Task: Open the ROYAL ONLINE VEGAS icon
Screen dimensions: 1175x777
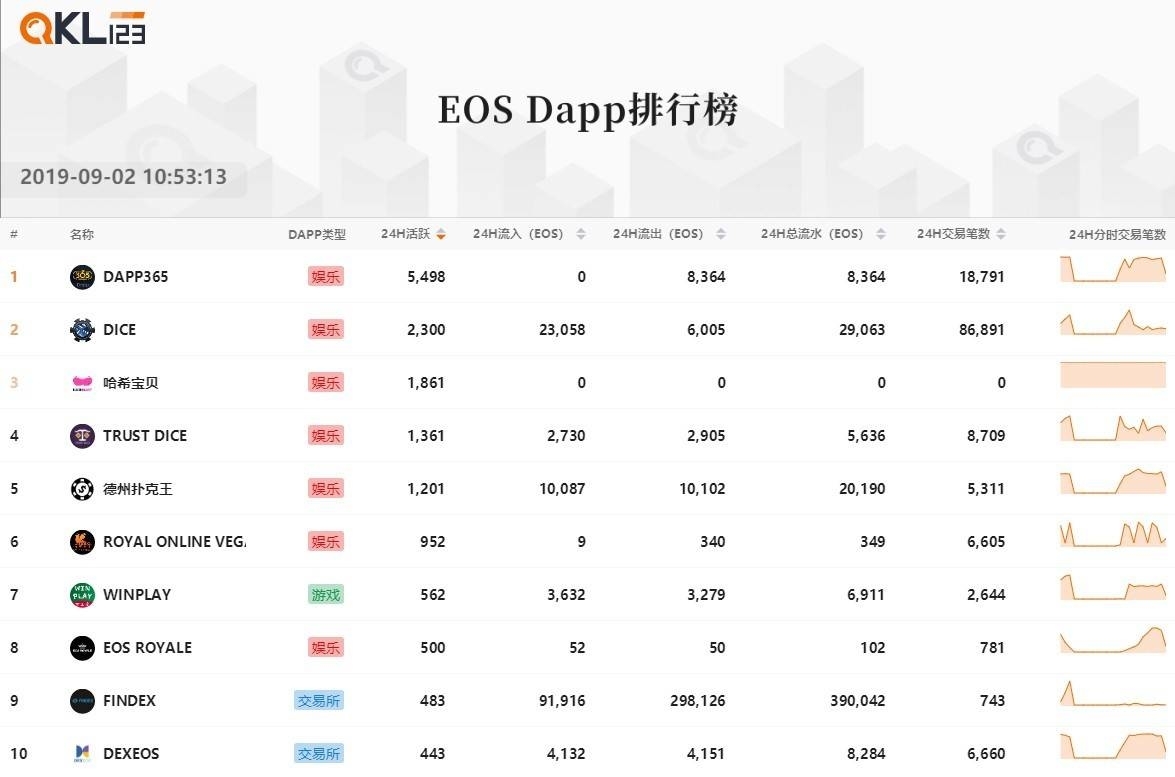Action: coord(82,542)
